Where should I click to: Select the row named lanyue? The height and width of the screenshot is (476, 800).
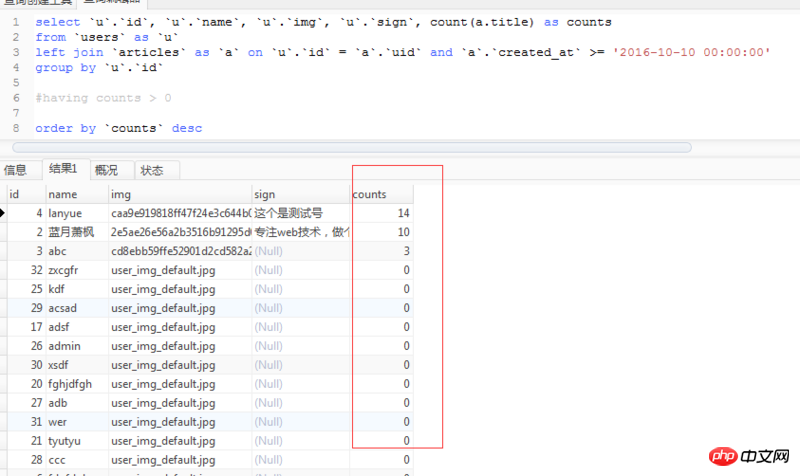tap(65, 213)
